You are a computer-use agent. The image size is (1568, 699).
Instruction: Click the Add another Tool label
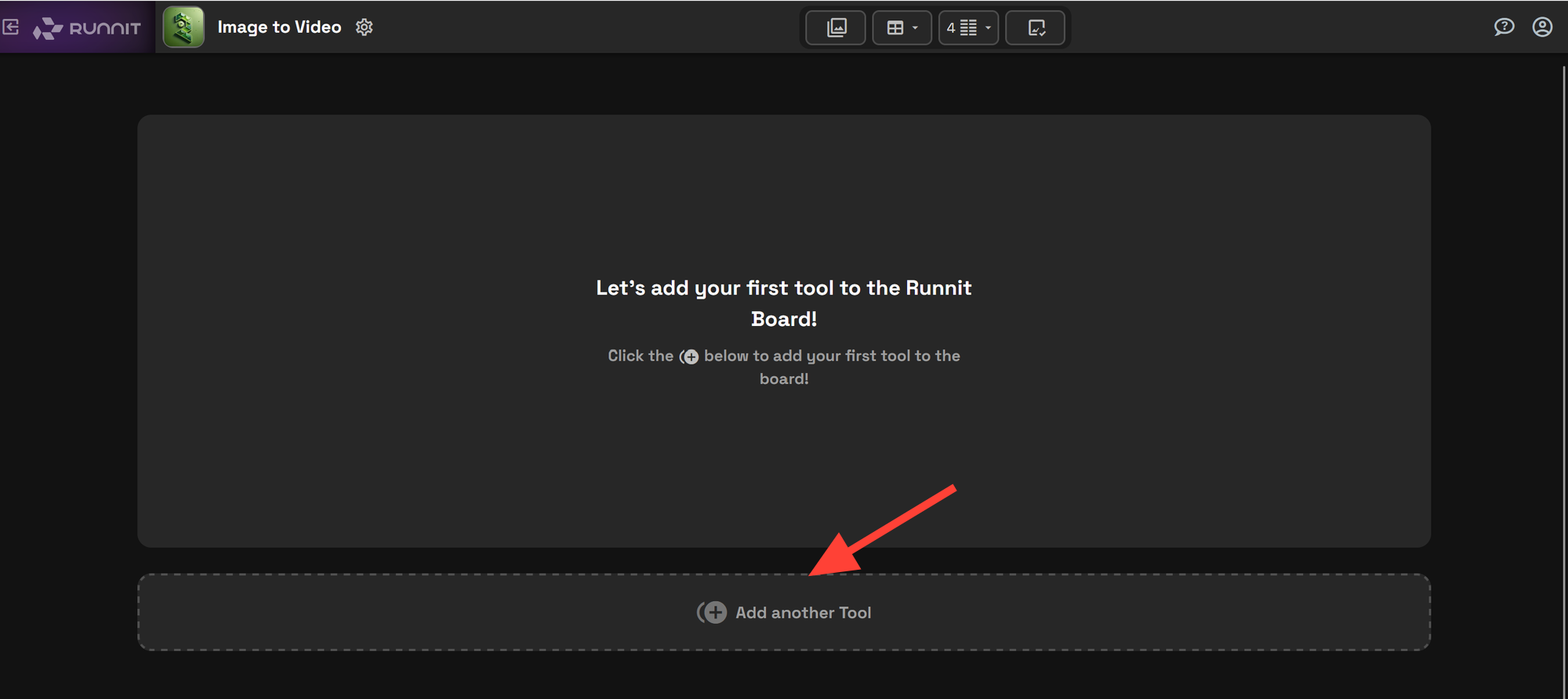click(803, 613)
